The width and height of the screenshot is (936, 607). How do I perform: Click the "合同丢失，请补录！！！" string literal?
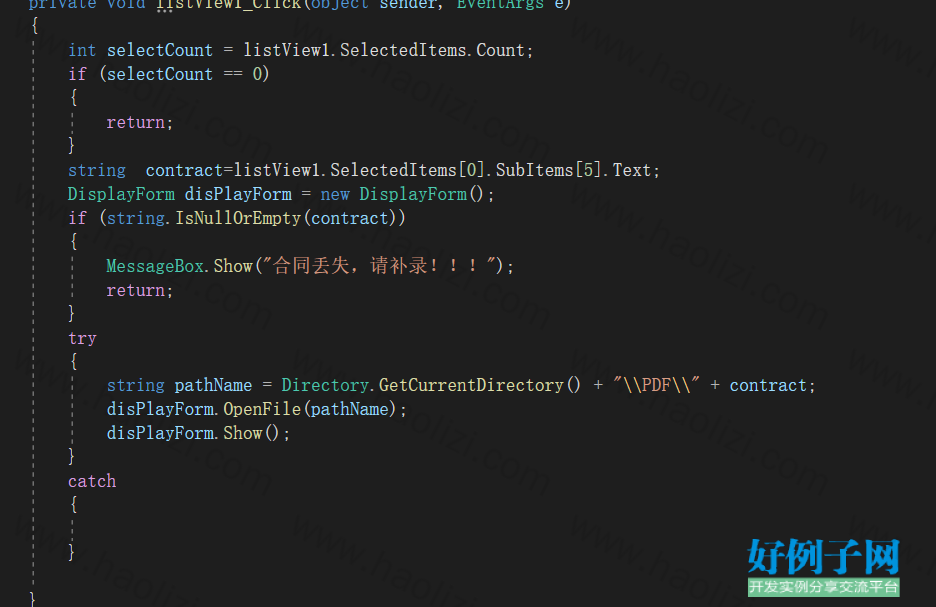point(380,266)
